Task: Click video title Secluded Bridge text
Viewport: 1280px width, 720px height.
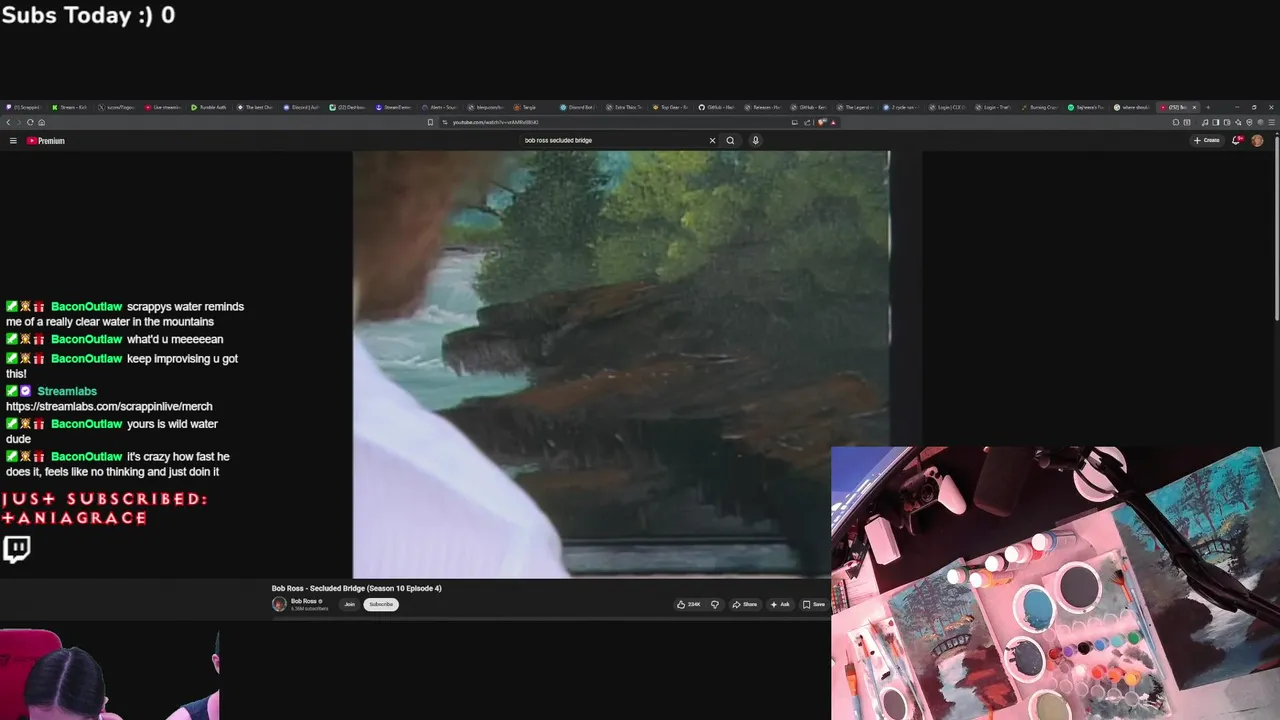Action: click(x=356, y=588)
